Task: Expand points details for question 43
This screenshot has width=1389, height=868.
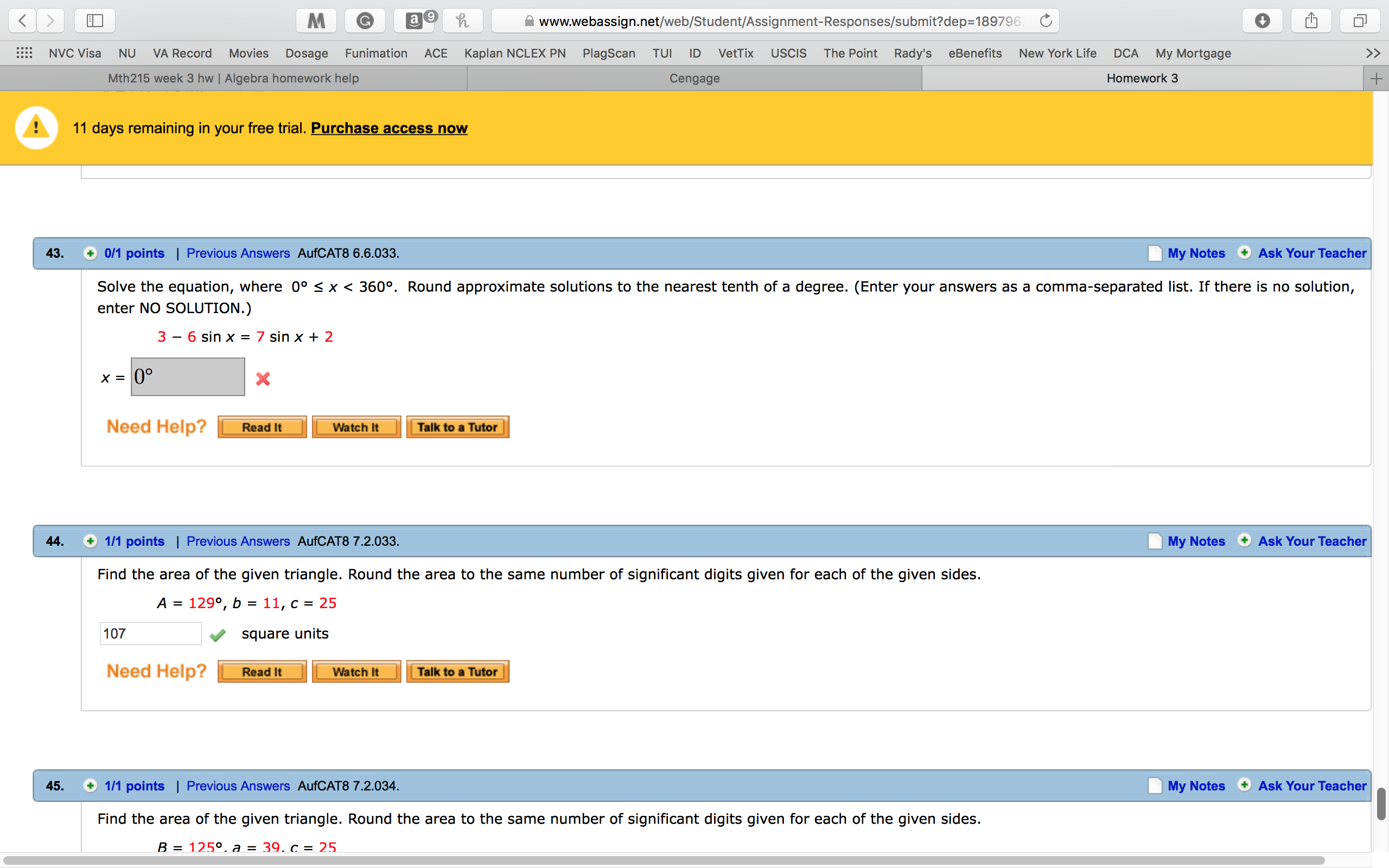Action: [90, 253]
